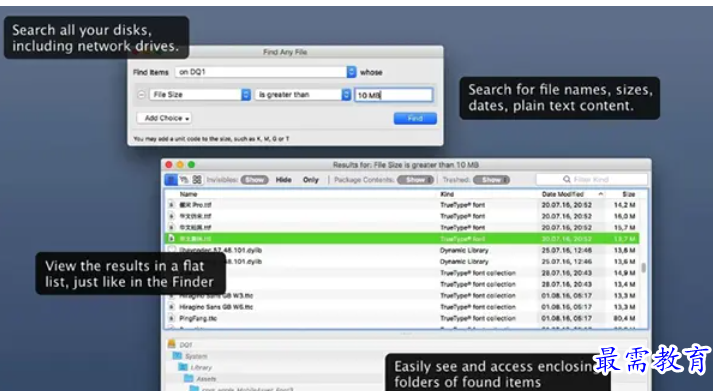Set Invisibles option to Only
This screenshot has height=391, width=717.
pos(310,180)
